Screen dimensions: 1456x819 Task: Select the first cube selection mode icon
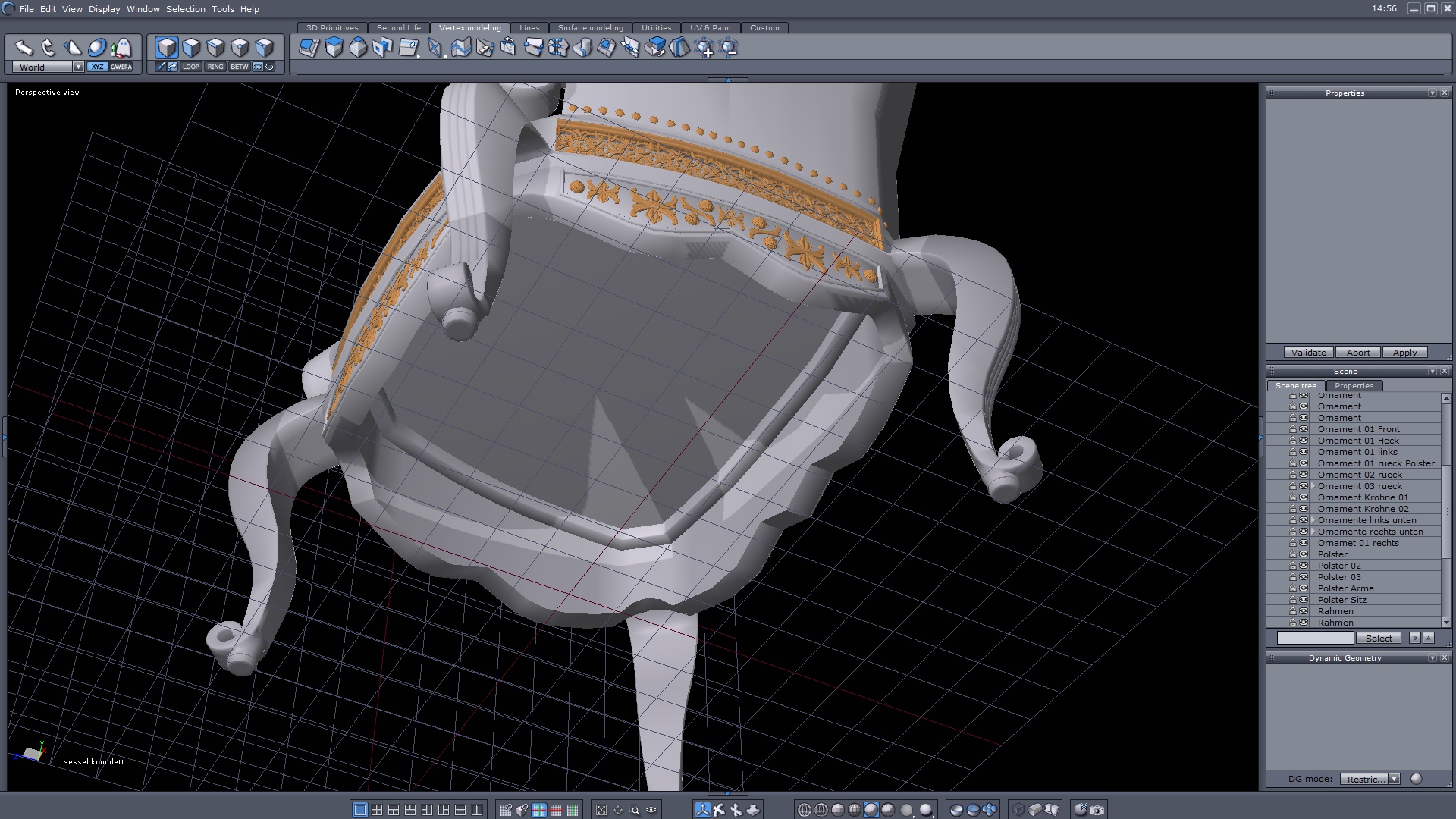click(x=166, y=48)
